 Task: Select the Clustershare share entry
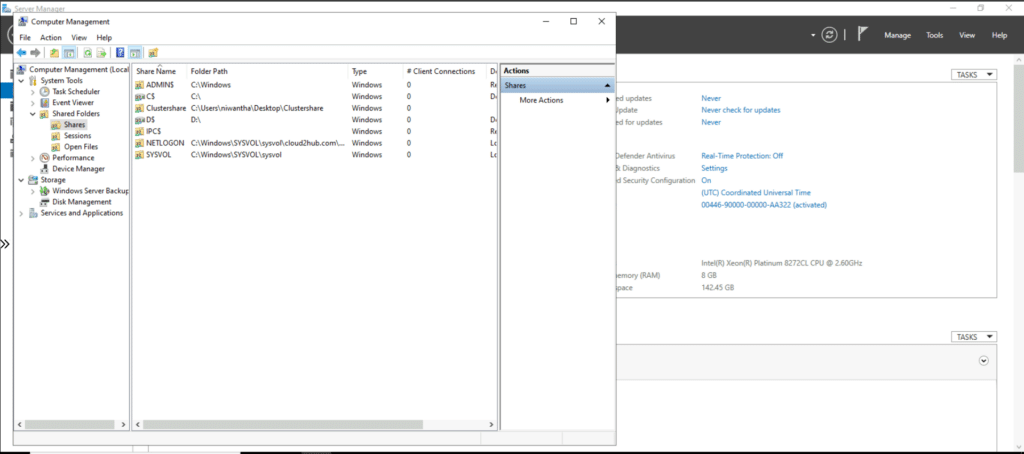[165, 108]
